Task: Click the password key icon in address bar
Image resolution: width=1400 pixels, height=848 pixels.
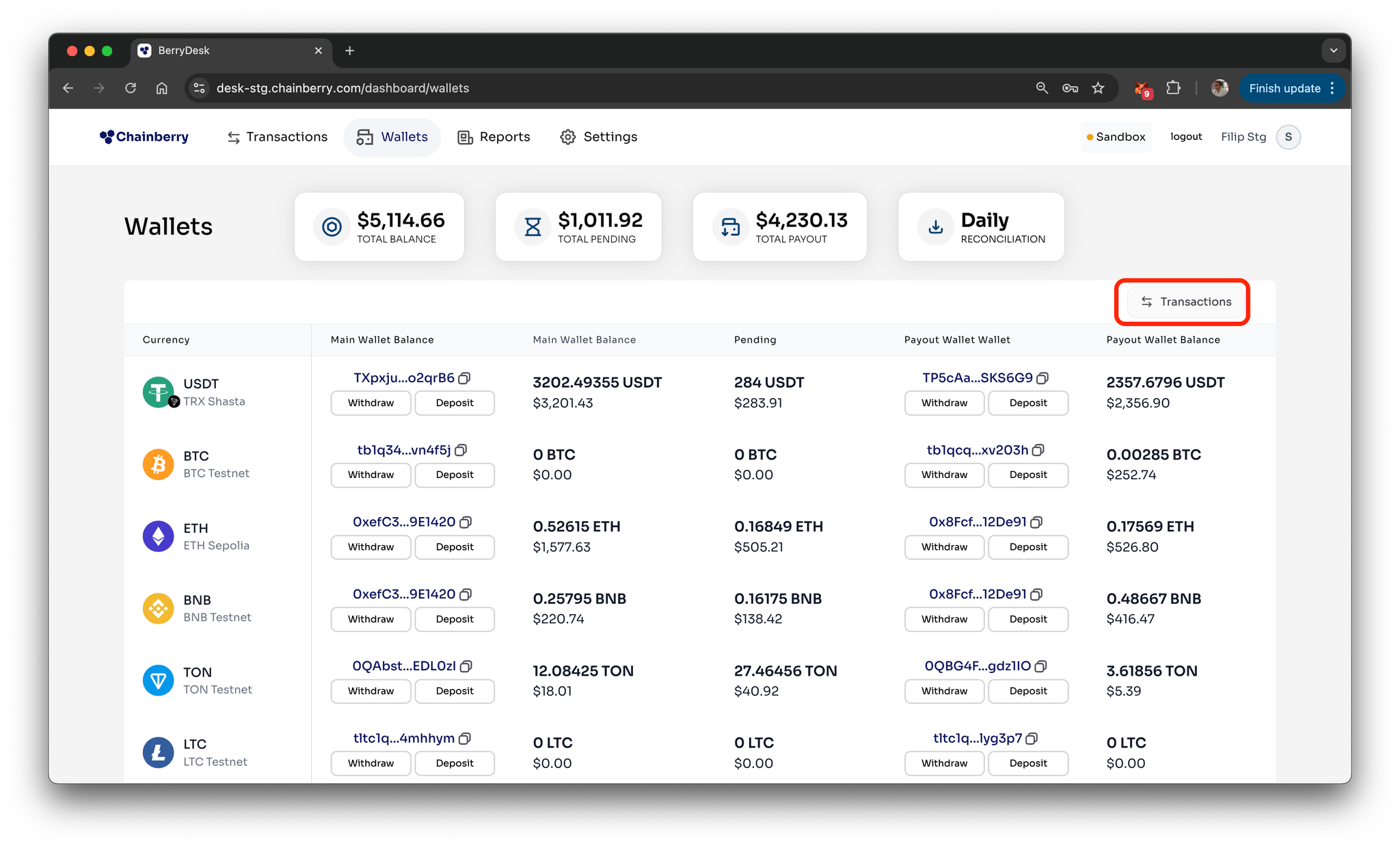Action: click(x=1070, y=88)
